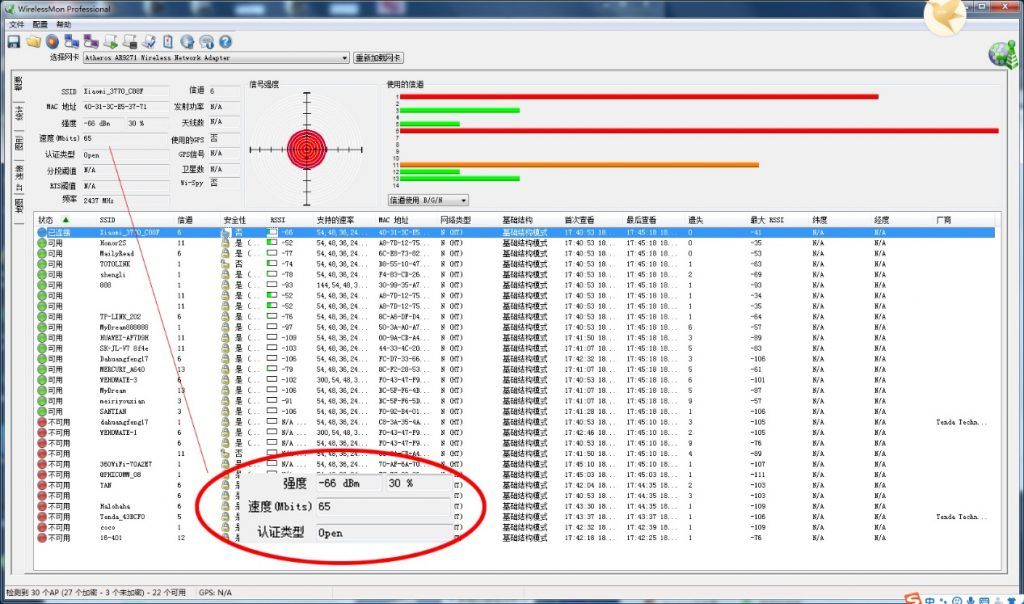Click the GPS: N/A status bar entry

click(216, 592)
